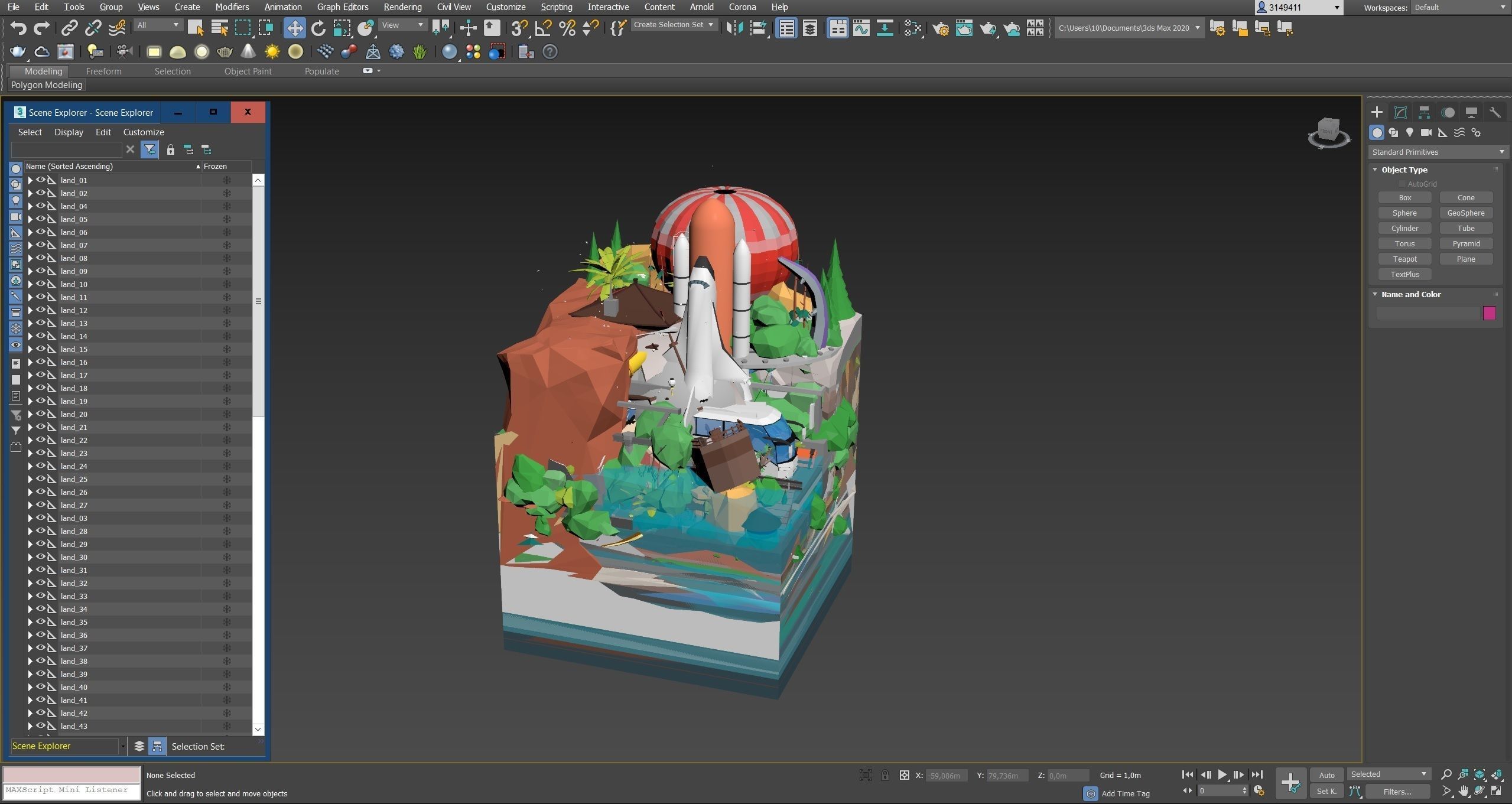1512x804 pixels.
Task: Open the Render Setup teapot icon
Action: (941, 28)
